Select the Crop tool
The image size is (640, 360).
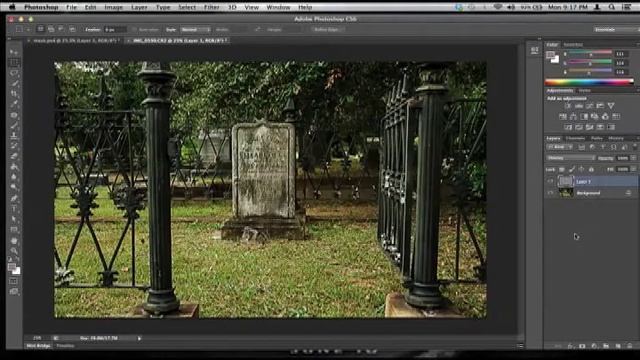coord(14,93)
